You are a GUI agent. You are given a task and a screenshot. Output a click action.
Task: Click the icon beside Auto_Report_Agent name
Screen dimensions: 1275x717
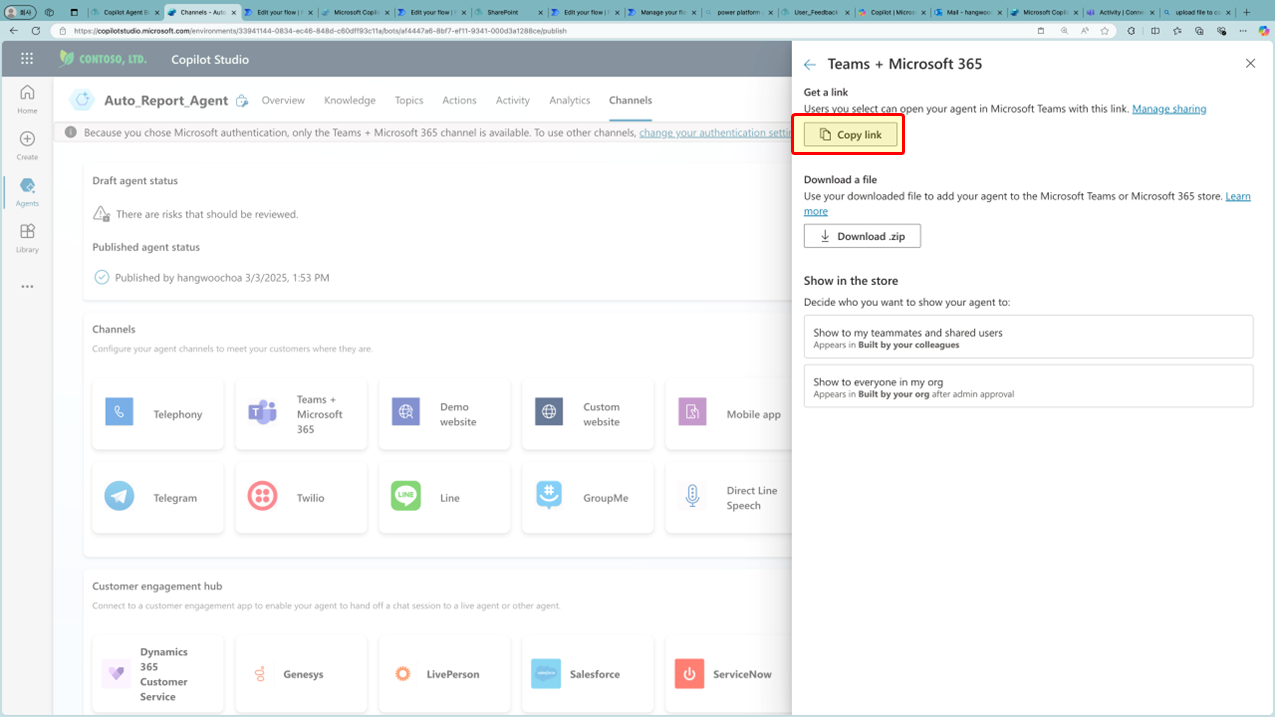pyautogui.click(x=241, y=101)
